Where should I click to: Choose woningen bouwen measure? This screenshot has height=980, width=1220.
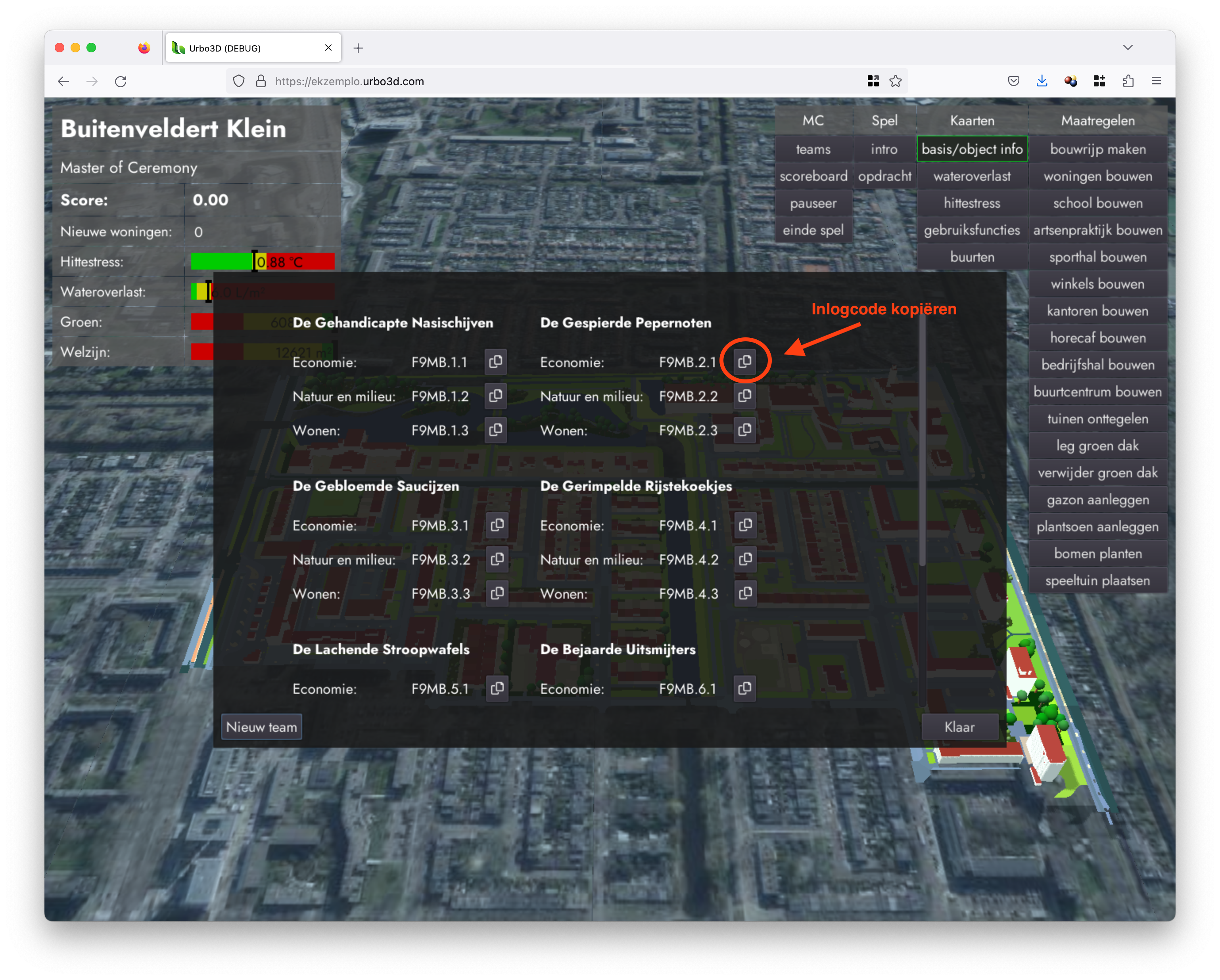(x=1098, y=176)
